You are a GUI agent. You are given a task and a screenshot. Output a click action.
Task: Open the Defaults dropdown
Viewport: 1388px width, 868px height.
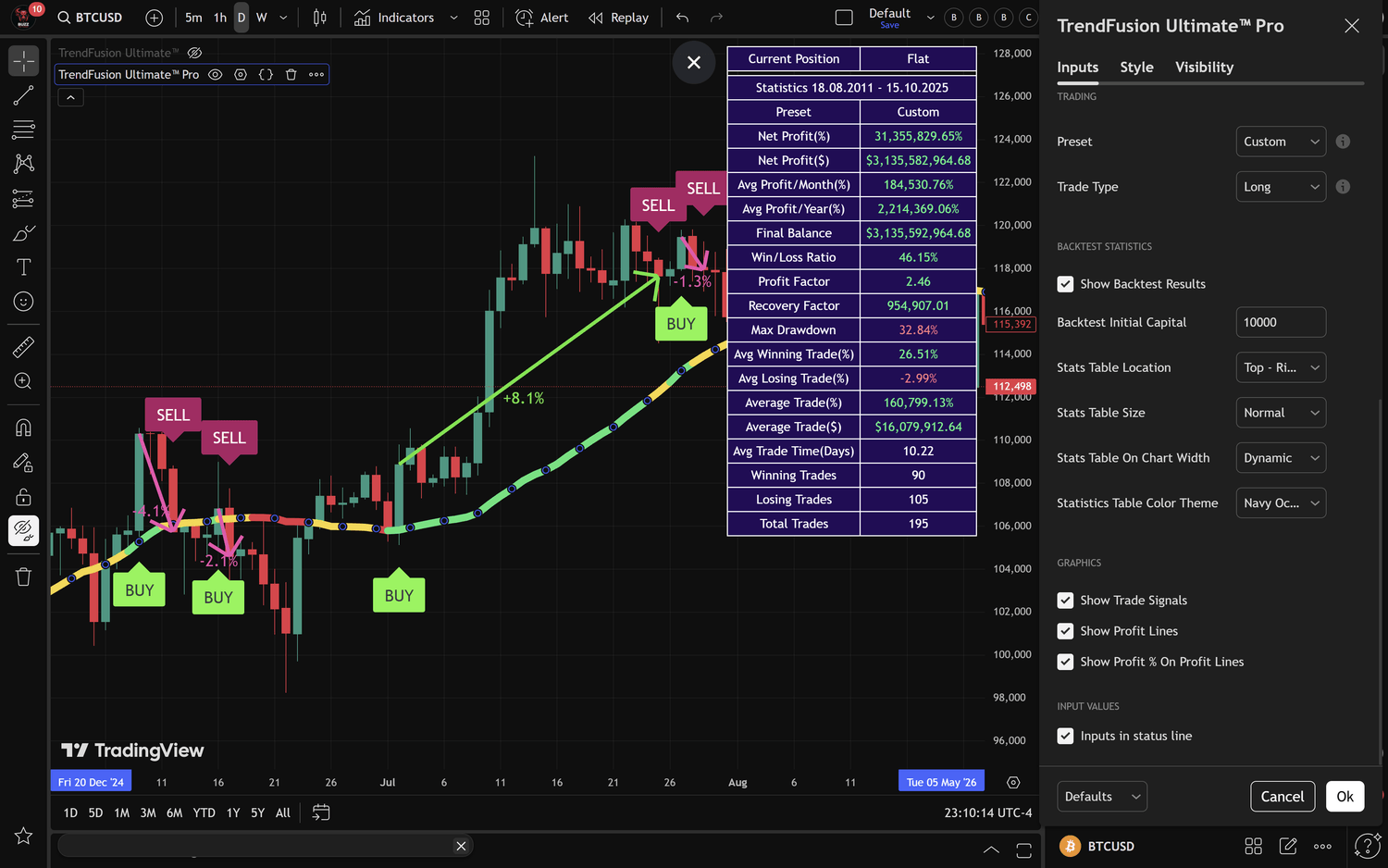point(1101,796)
